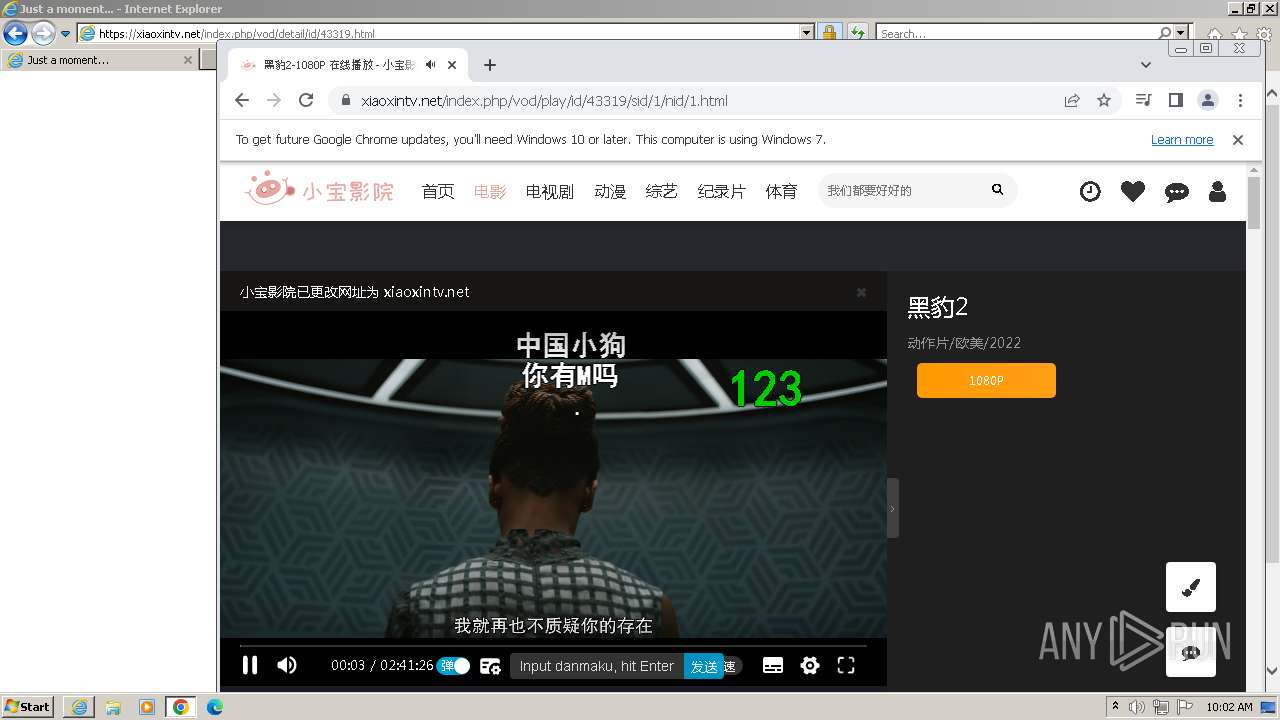
Task: Share this page from Chrome omnibox
Action: click(x=1072, y=100)
